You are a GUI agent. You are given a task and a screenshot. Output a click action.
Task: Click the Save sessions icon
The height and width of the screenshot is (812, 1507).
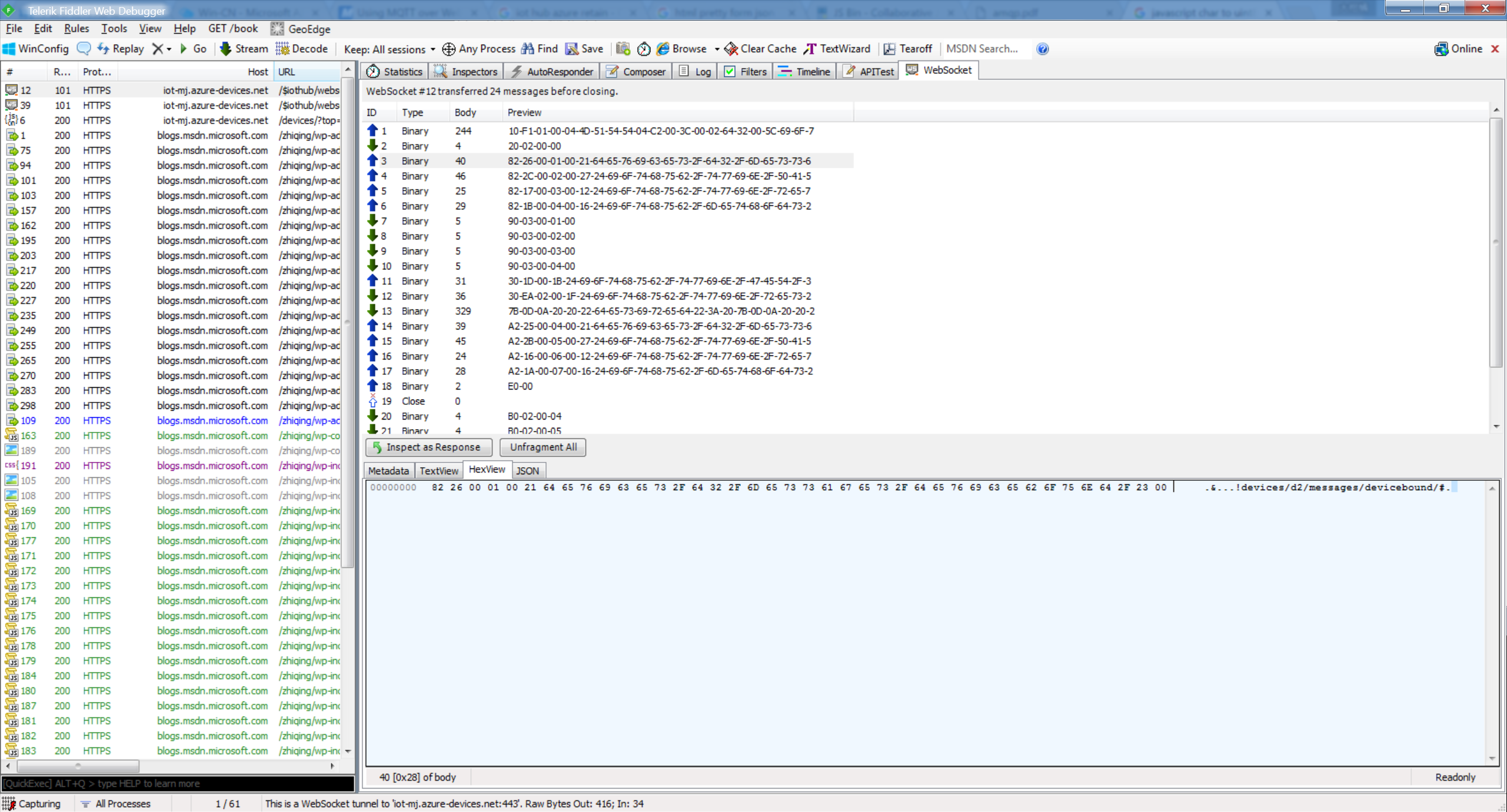tap(571, 49)
